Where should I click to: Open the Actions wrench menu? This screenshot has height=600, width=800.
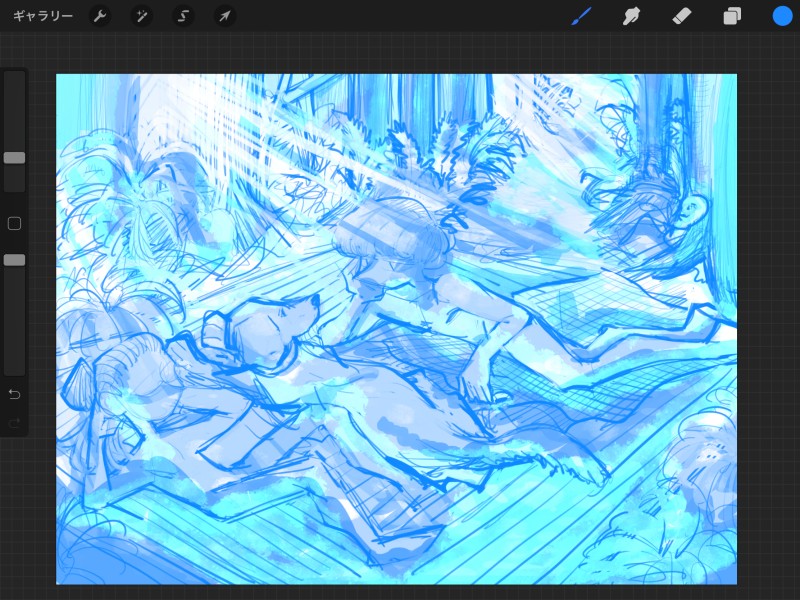click(99, 16)
